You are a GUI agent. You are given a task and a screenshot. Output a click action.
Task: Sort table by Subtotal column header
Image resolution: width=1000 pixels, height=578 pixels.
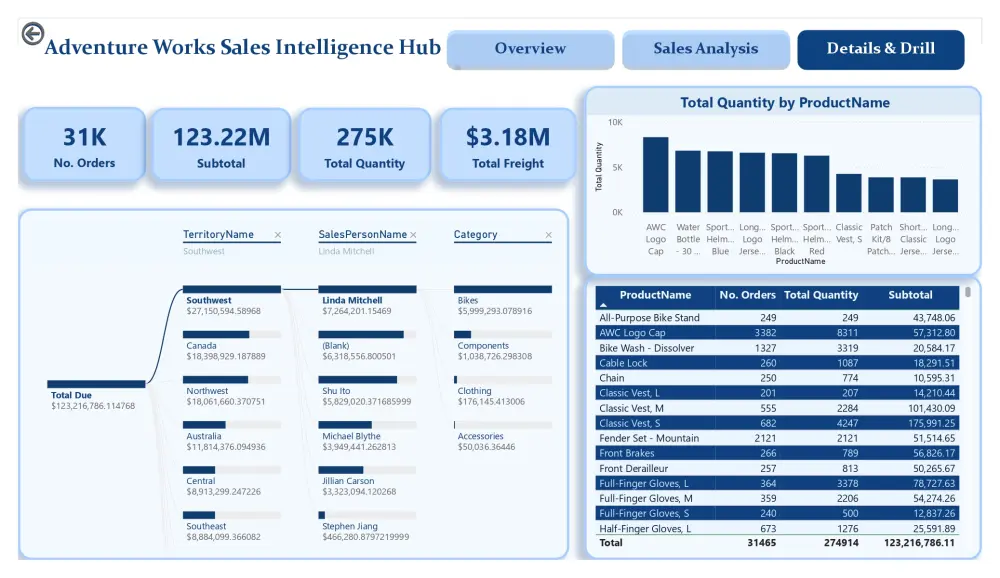coord(910,295)
